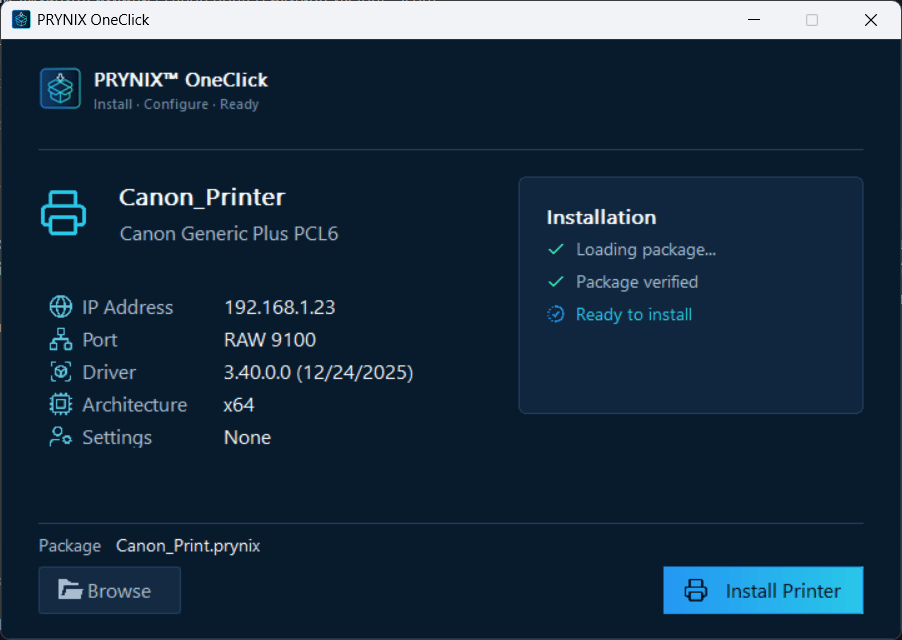Click the maximize button in the title bar
902x640 pixels.
[x=812, y=20]
